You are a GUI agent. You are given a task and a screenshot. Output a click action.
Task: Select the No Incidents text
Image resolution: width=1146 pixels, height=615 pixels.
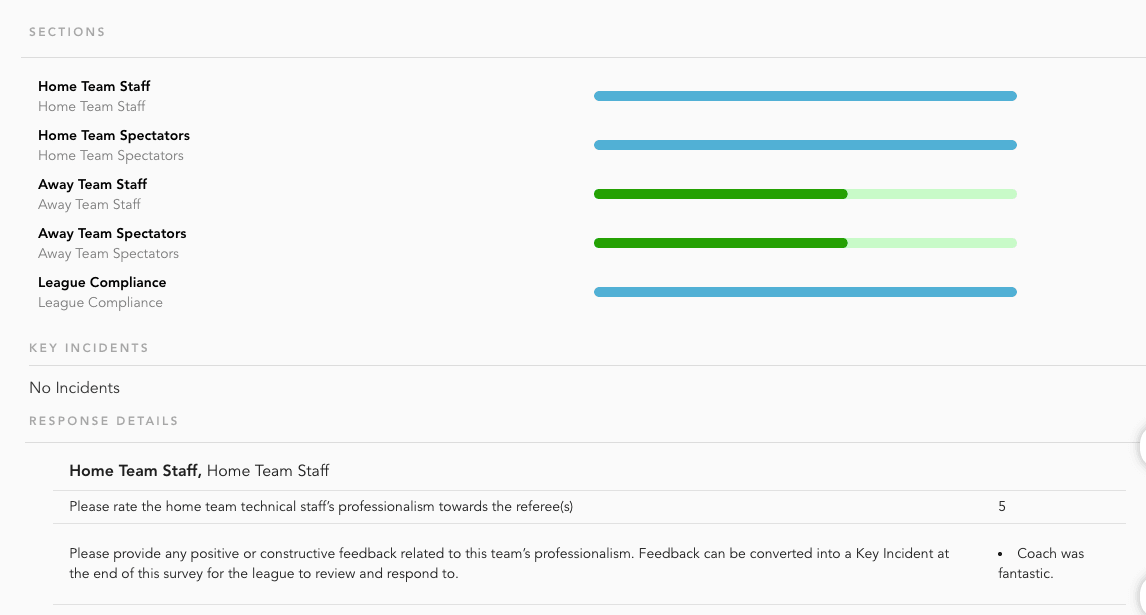click(x=75, y=388)
